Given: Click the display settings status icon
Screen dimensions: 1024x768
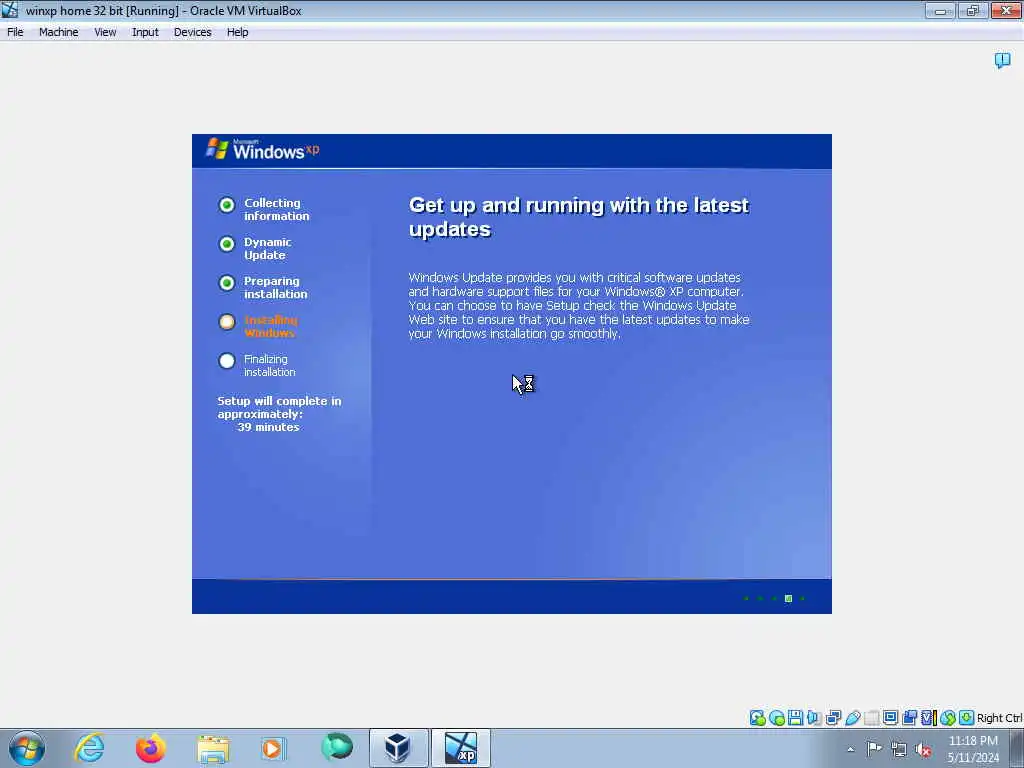Looking at the screenshot, I should tap(891, 718).
